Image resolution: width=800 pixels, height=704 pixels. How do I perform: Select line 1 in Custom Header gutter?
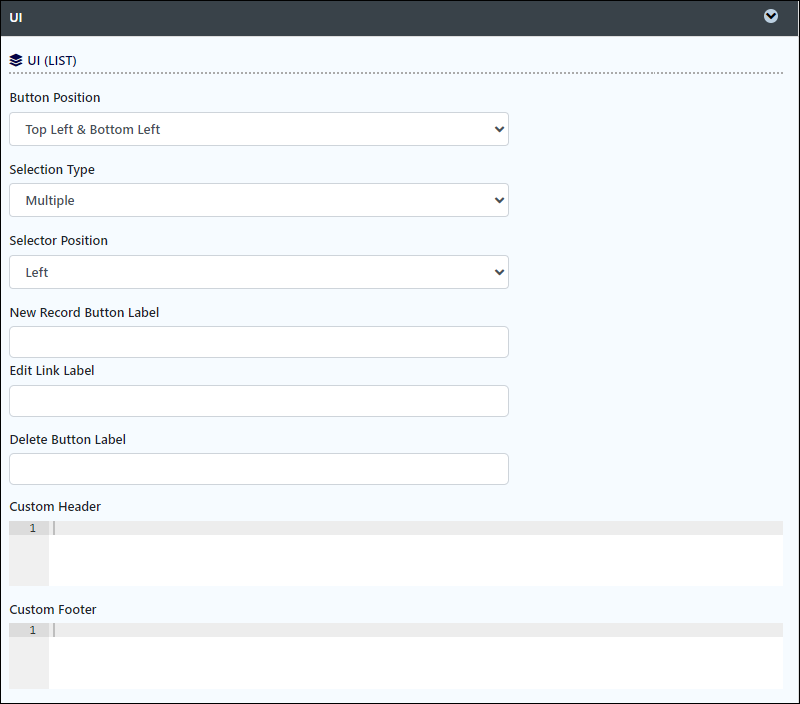point(29,528)
